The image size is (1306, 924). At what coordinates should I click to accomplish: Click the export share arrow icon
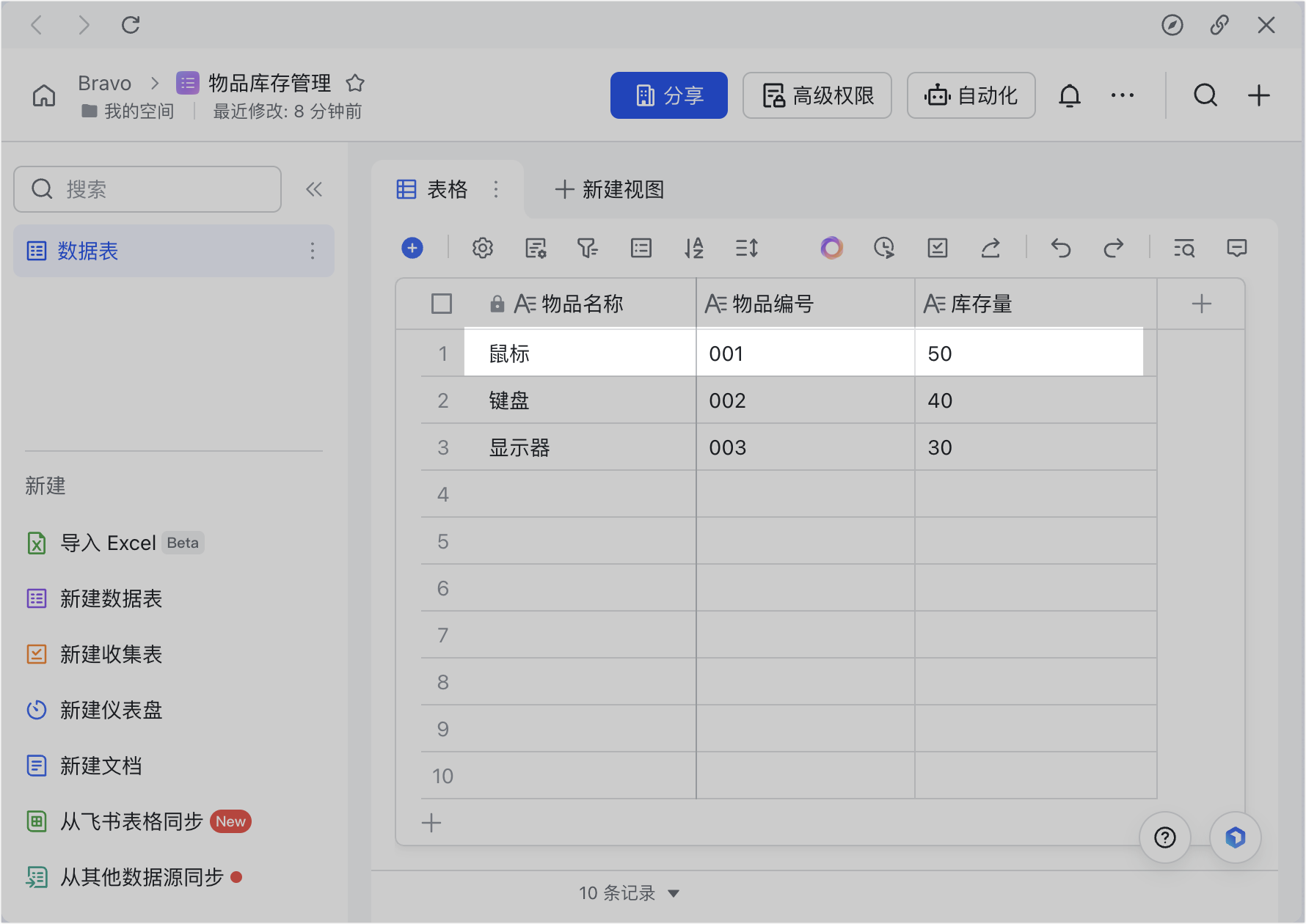click(991, 248)
